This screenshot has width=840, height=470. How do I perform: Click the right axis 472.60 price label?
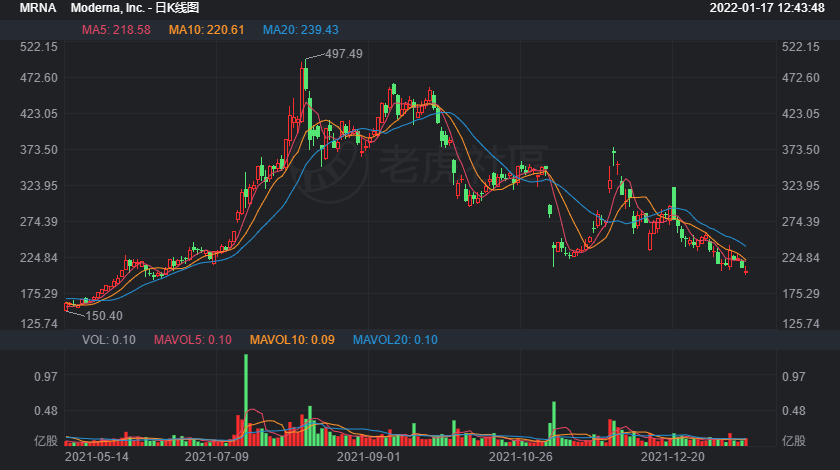(800, 78)
